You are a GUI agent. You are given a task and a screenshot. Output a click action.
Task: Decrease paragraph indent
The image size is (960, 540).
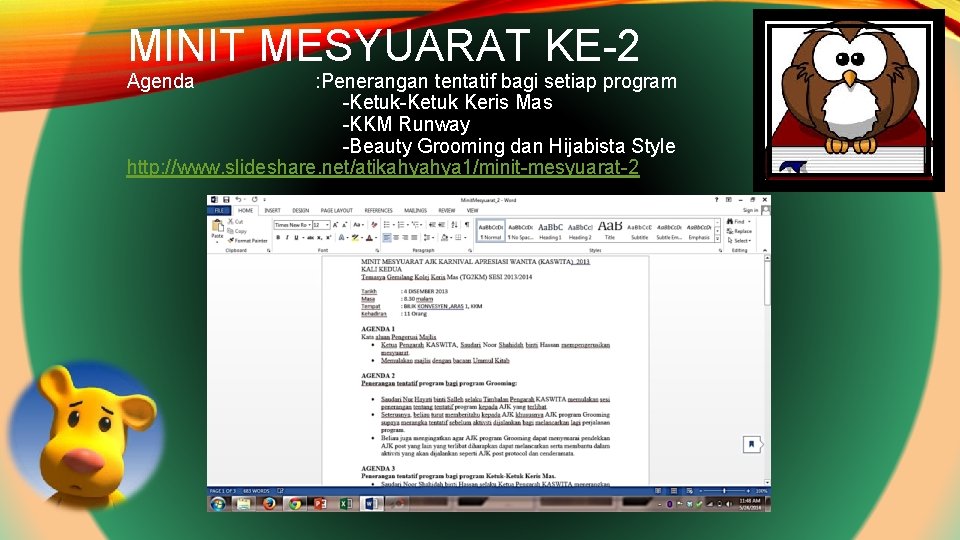point(432,225)
